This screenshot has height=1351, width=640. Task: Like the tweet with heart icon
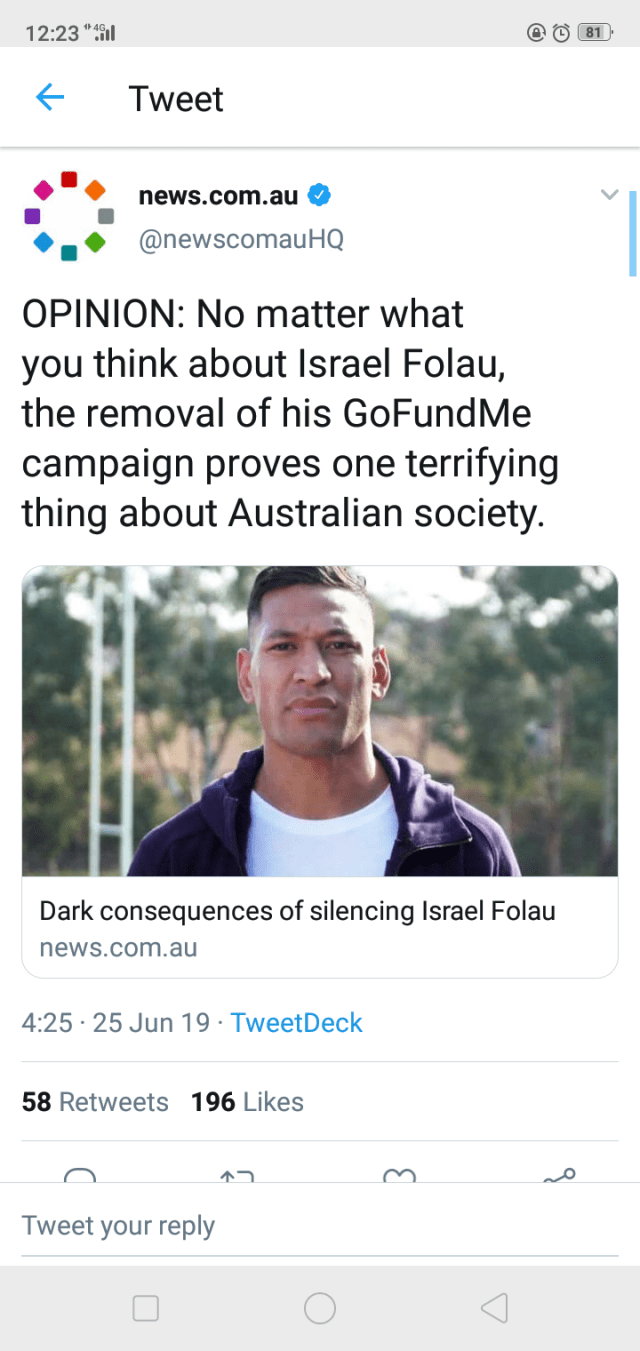point(399,1176)
